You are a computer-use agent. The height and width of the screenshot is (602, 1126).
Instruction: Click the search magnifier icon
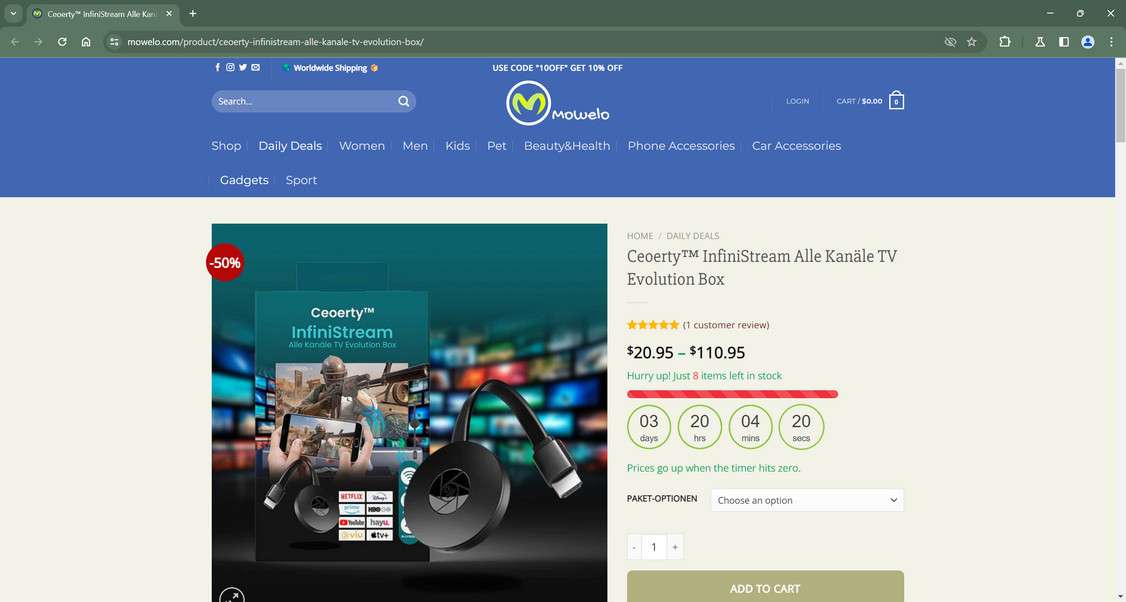403,101
